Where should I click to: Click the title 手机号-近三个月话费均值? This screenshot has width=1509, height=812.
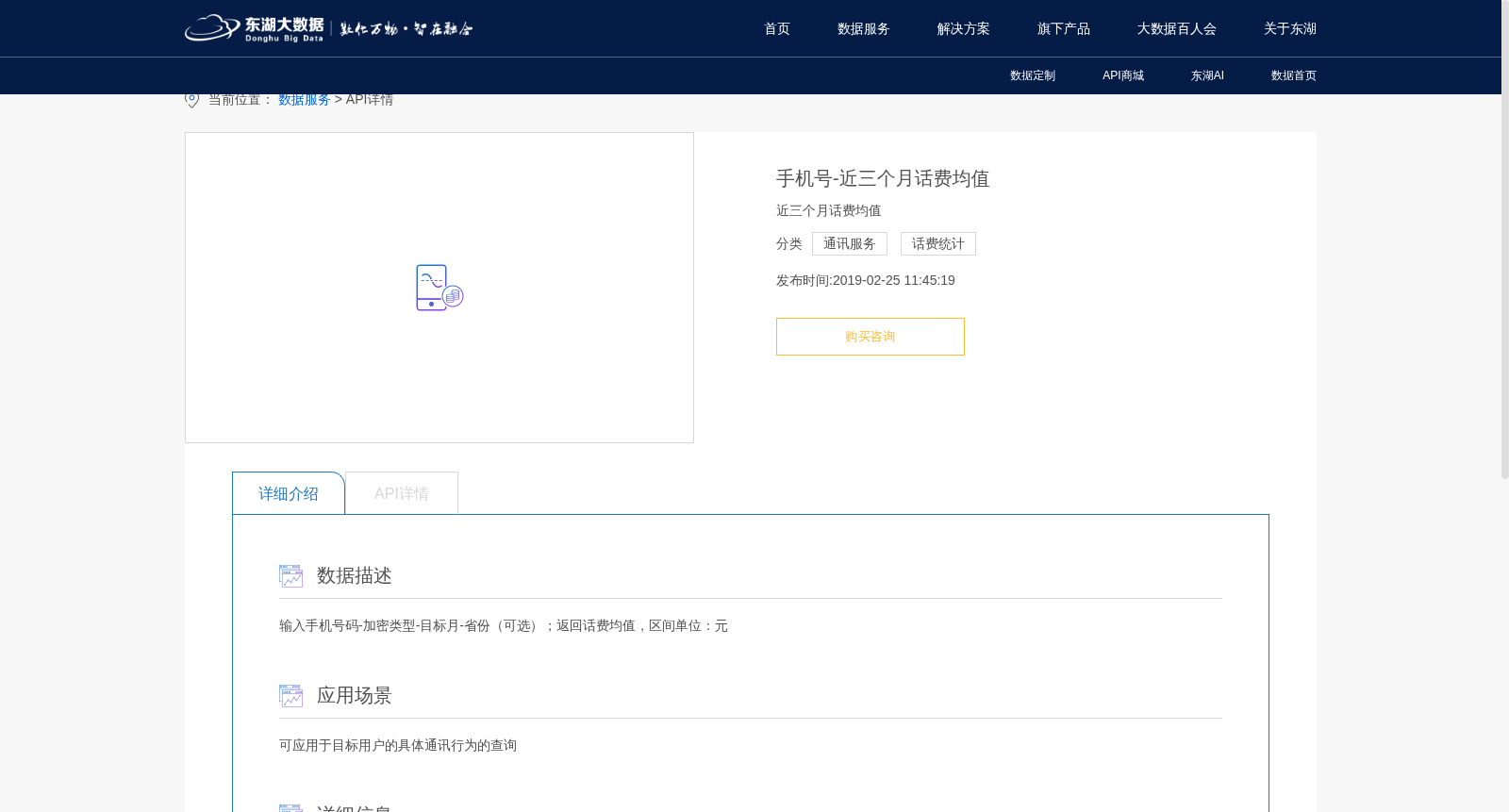pos(883,178)
